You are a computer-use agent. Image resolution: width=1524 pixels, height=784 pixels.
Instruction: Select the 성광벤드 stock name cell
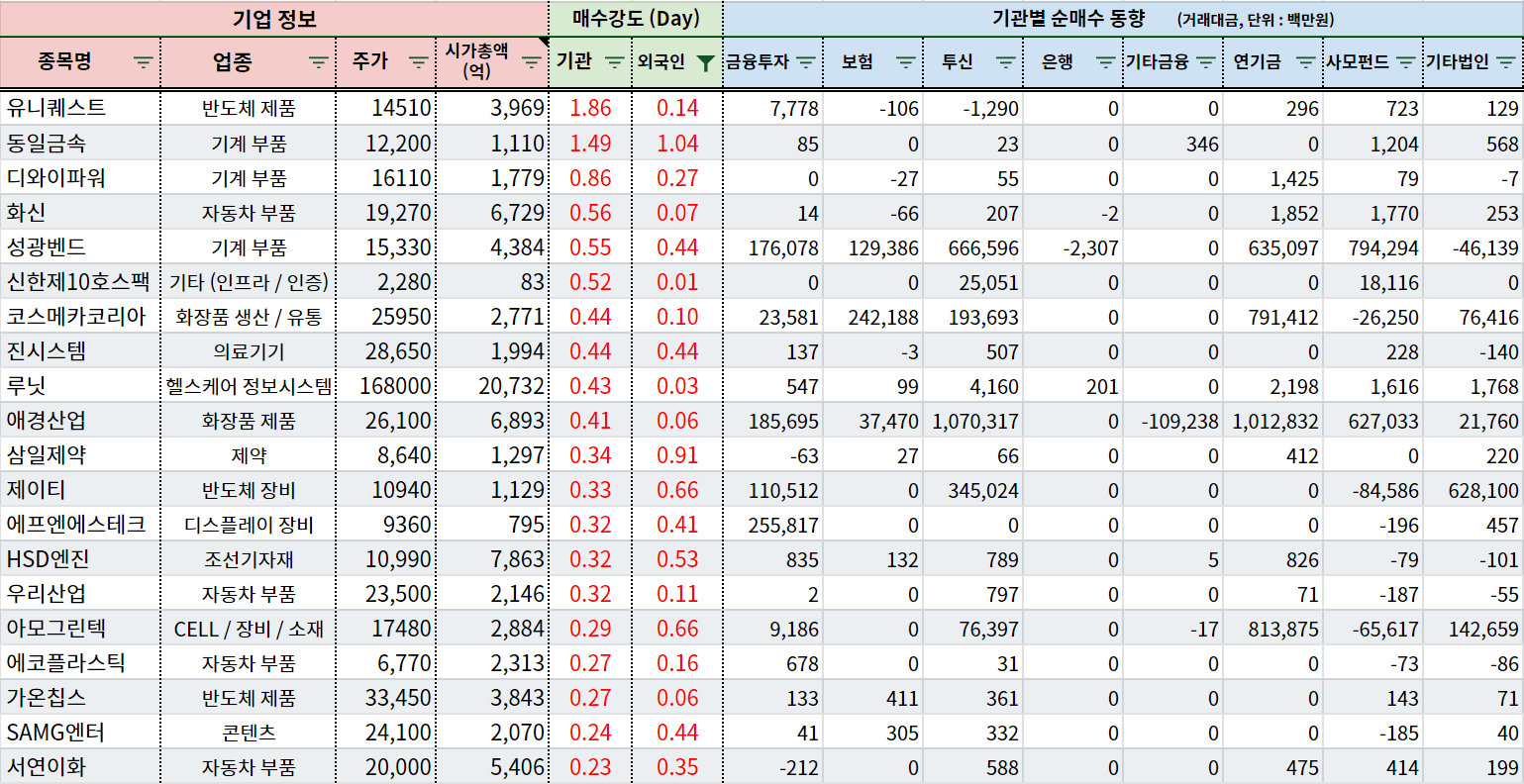(x=80, y=246)
